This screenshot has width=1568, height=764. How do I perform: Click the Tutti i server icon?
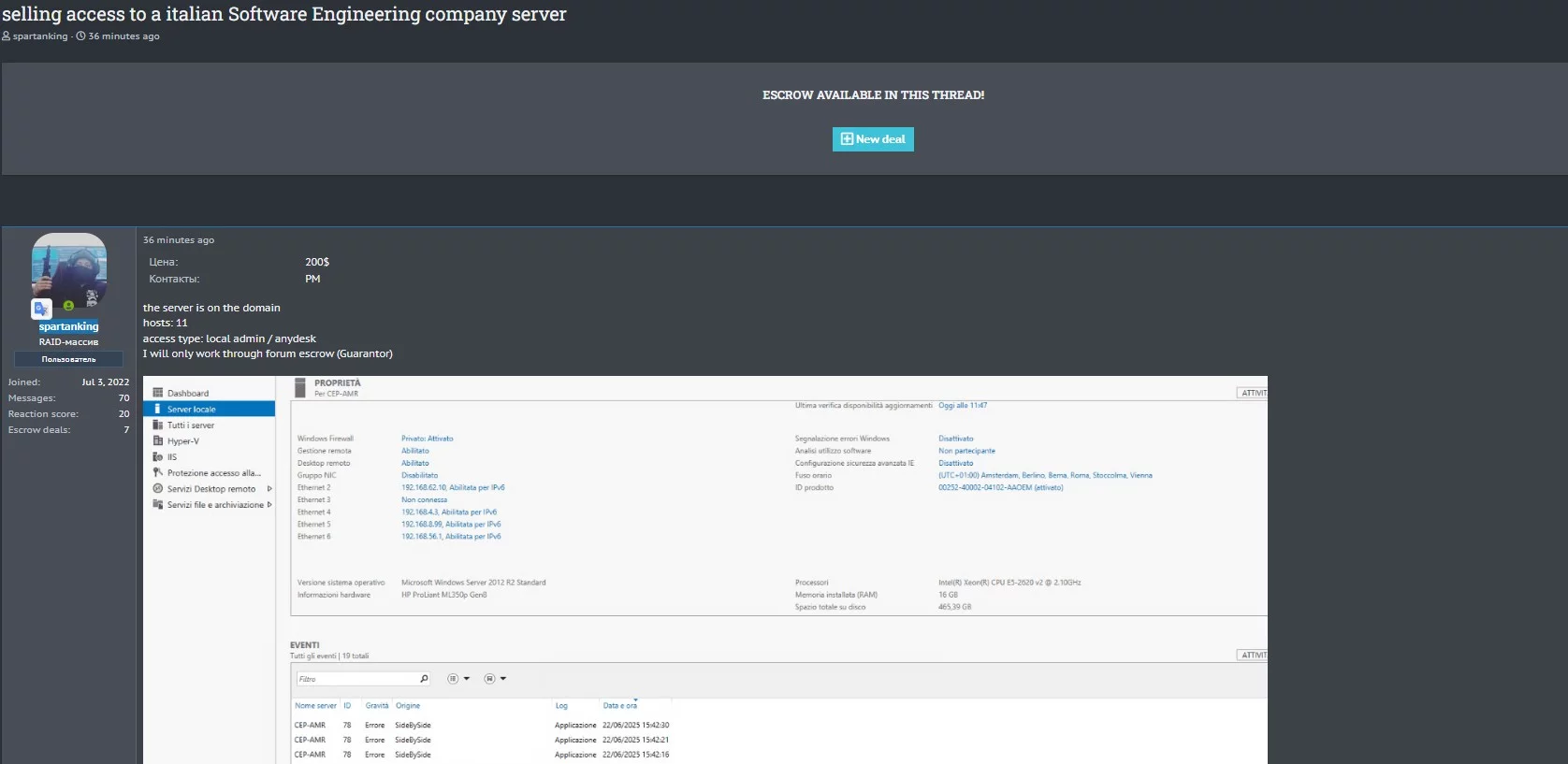click(158, 425)
